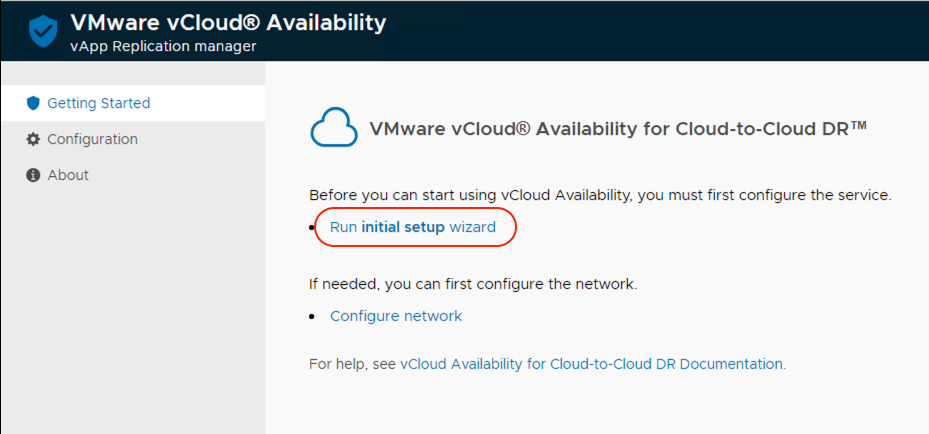This screenshot has width=929, height=434.
Task: Click the 'If needed, you can first' paragraph
Action: coord(473,283)
